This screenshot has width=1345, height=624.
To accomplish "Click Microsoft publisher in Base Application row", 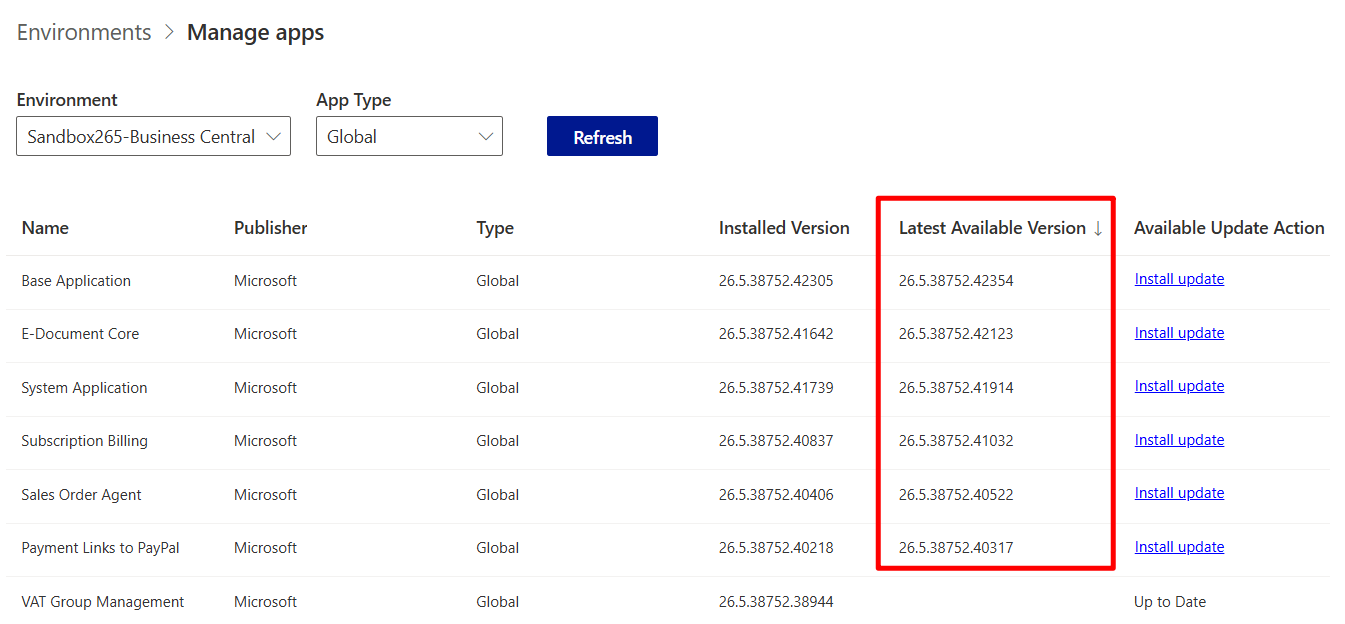I will coord(265,281).
